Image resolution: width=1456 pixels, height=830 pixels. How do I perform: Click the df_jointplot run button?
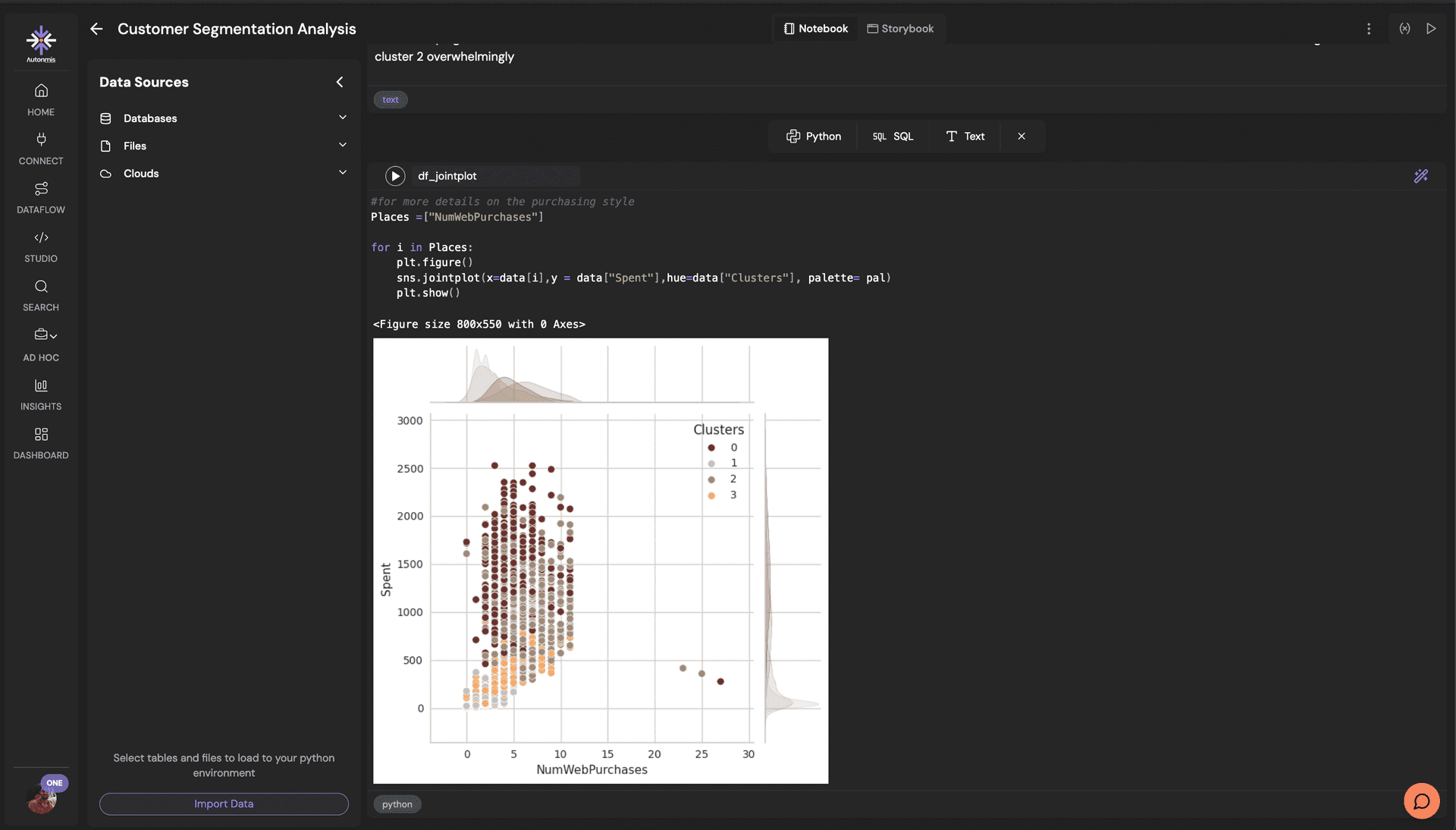tap(395, 176)
